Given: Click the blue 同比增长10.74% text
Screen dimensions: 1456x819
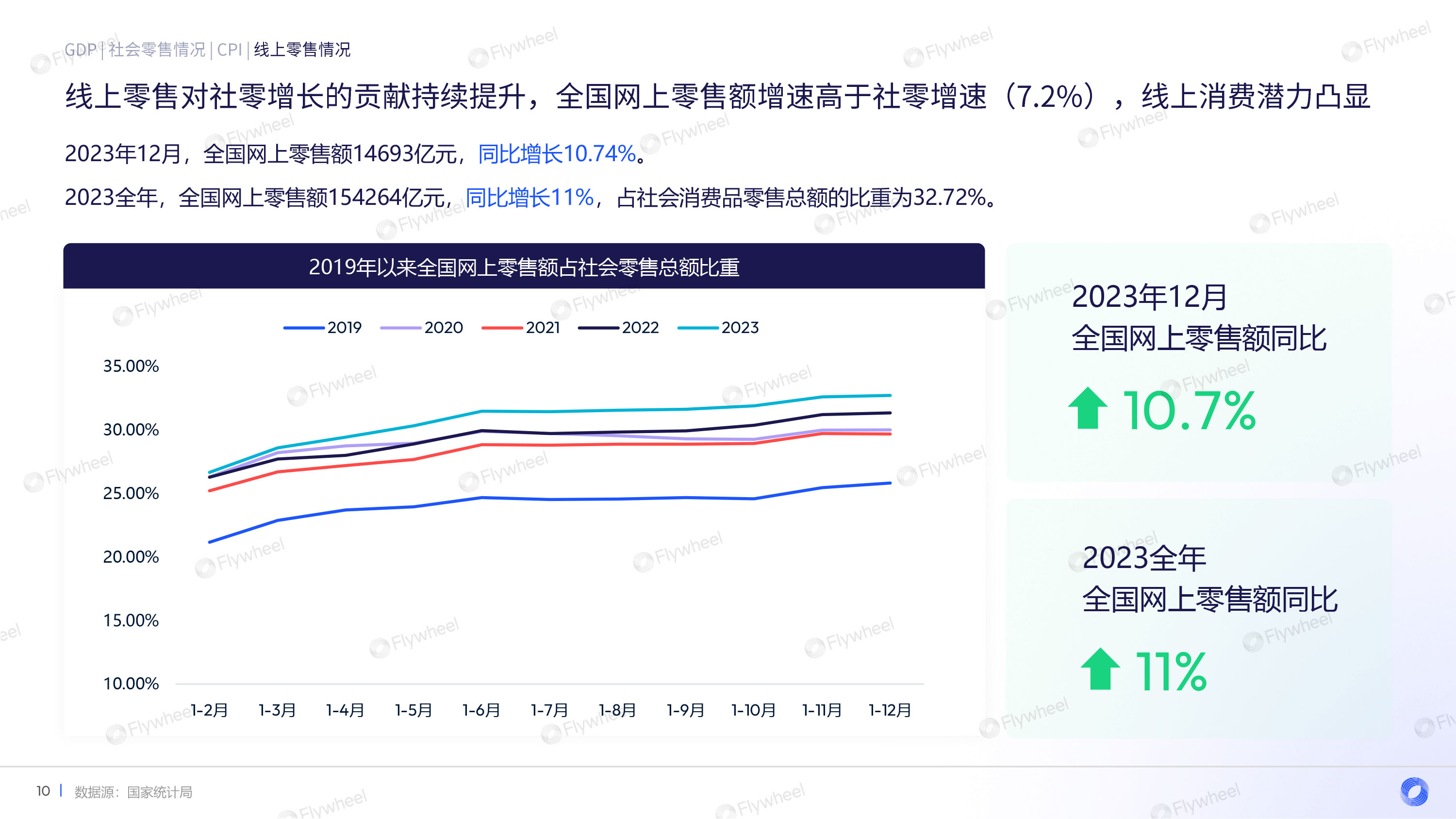Looking at the screenshot, I should coord(557,154).
